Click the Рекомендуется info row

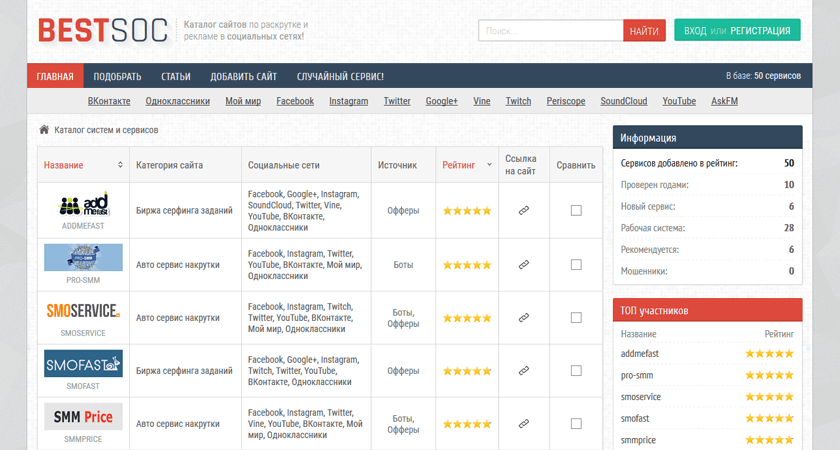(x=707, y=249)
